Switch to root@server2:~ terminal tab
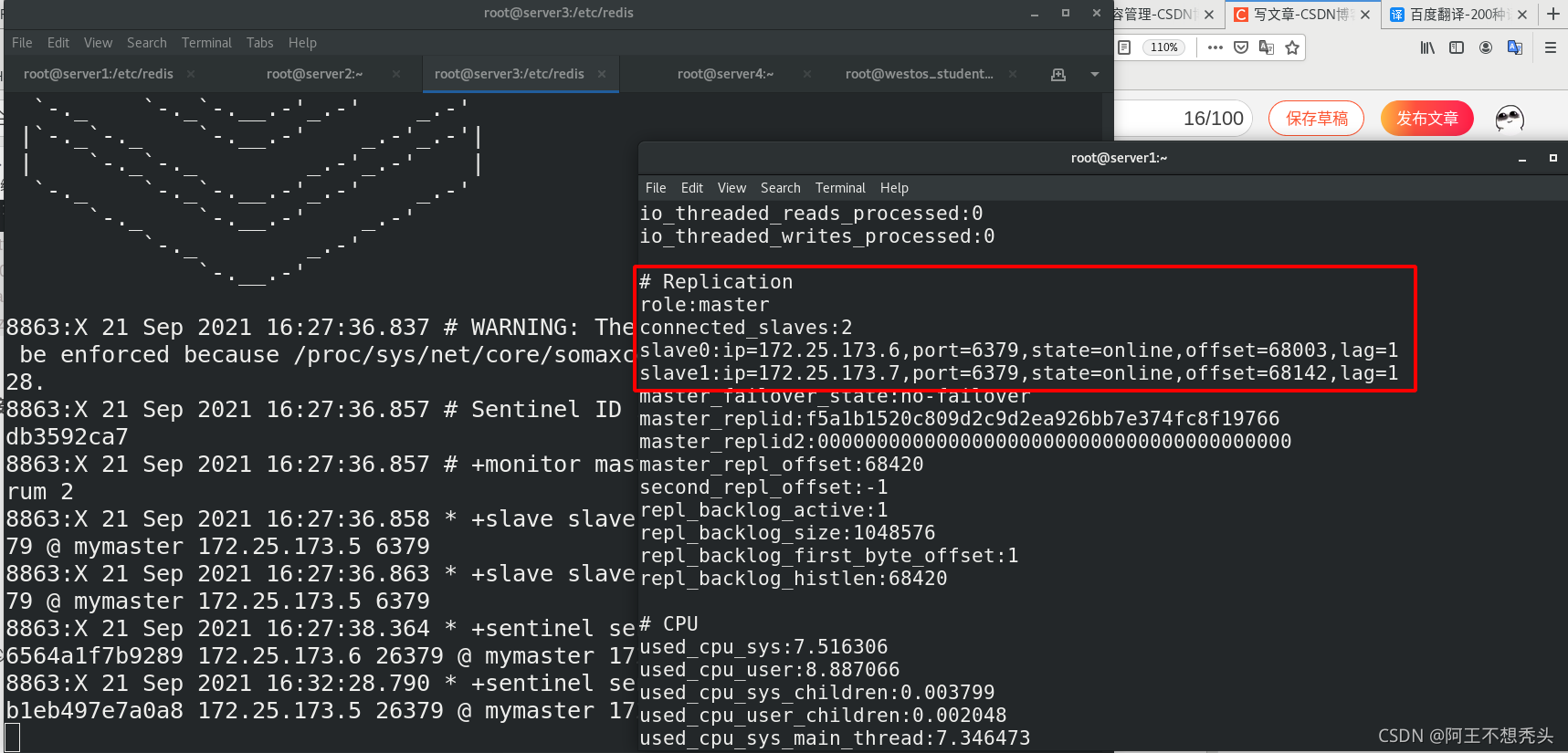 point(314,74)
